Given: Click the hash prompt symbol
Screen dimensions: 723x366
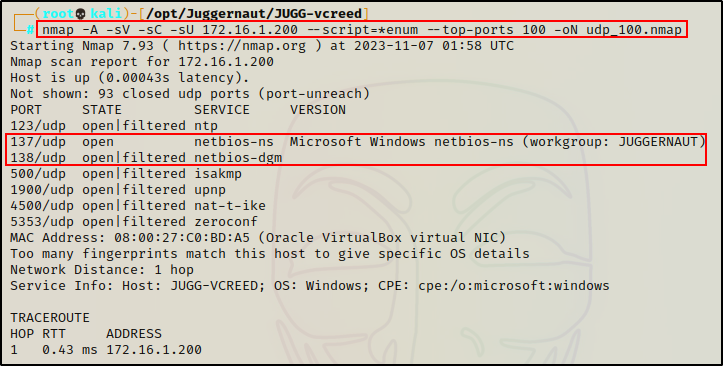Looking at the screenshot, I should (30, 30).
